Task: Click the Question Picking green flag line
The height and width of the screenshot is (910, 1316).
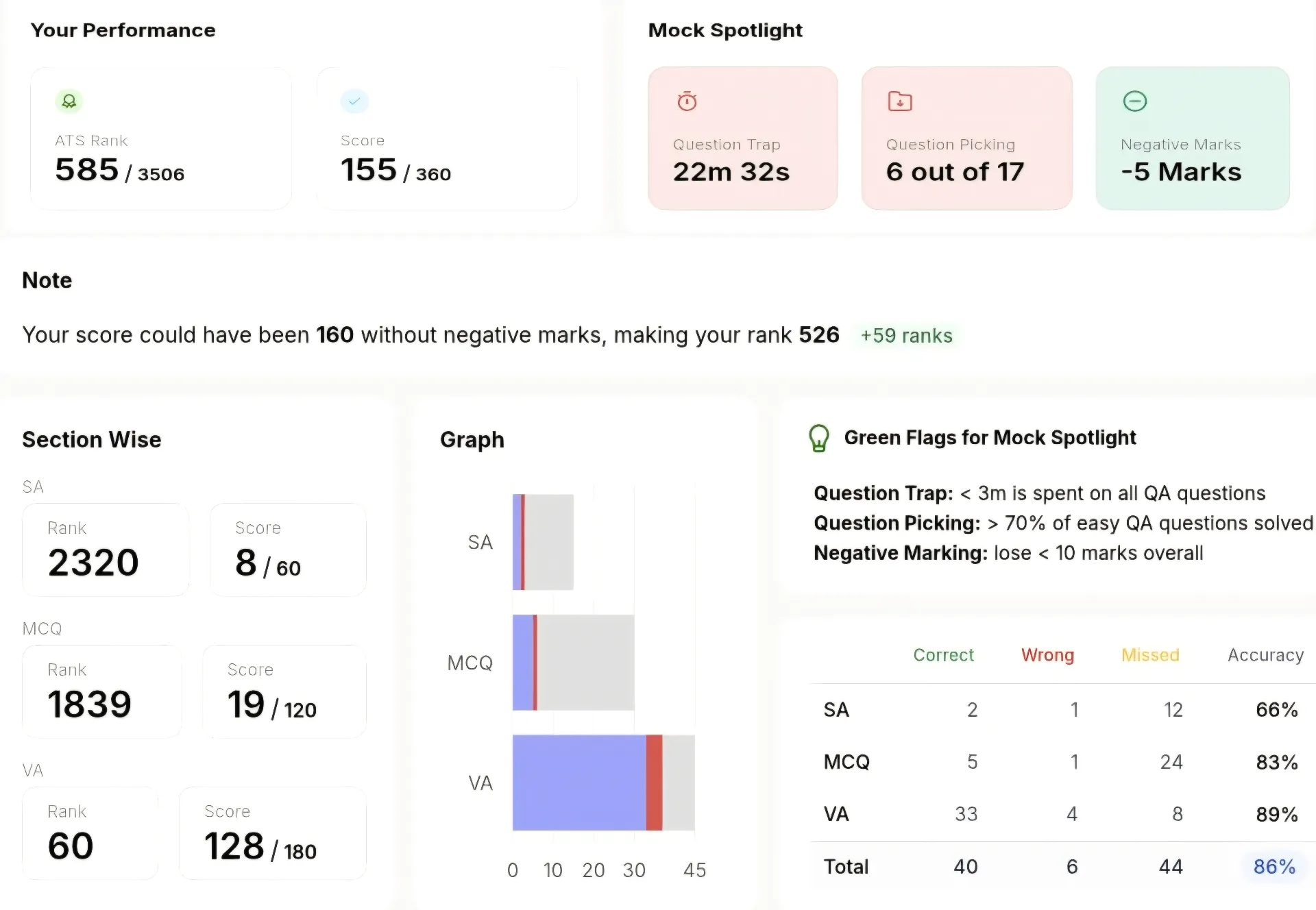Action: coord(1064,523)
